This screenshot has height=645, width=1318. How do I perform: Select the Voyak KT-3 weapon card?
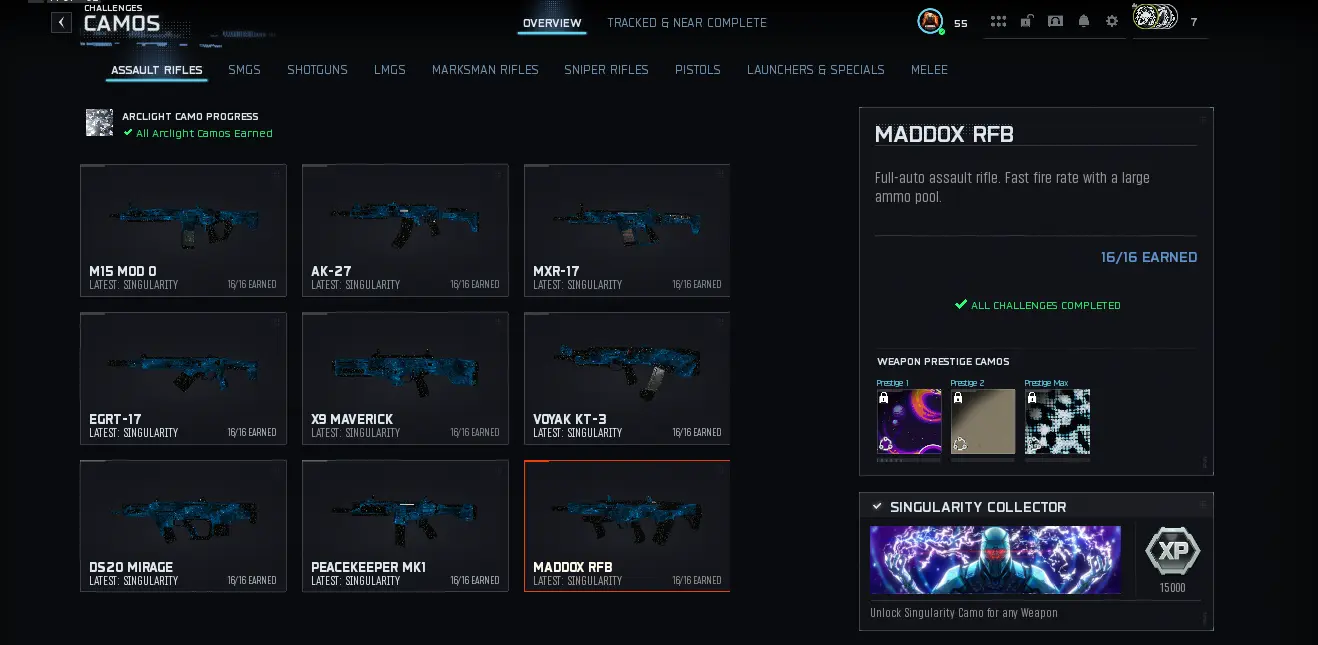[627, 379]
